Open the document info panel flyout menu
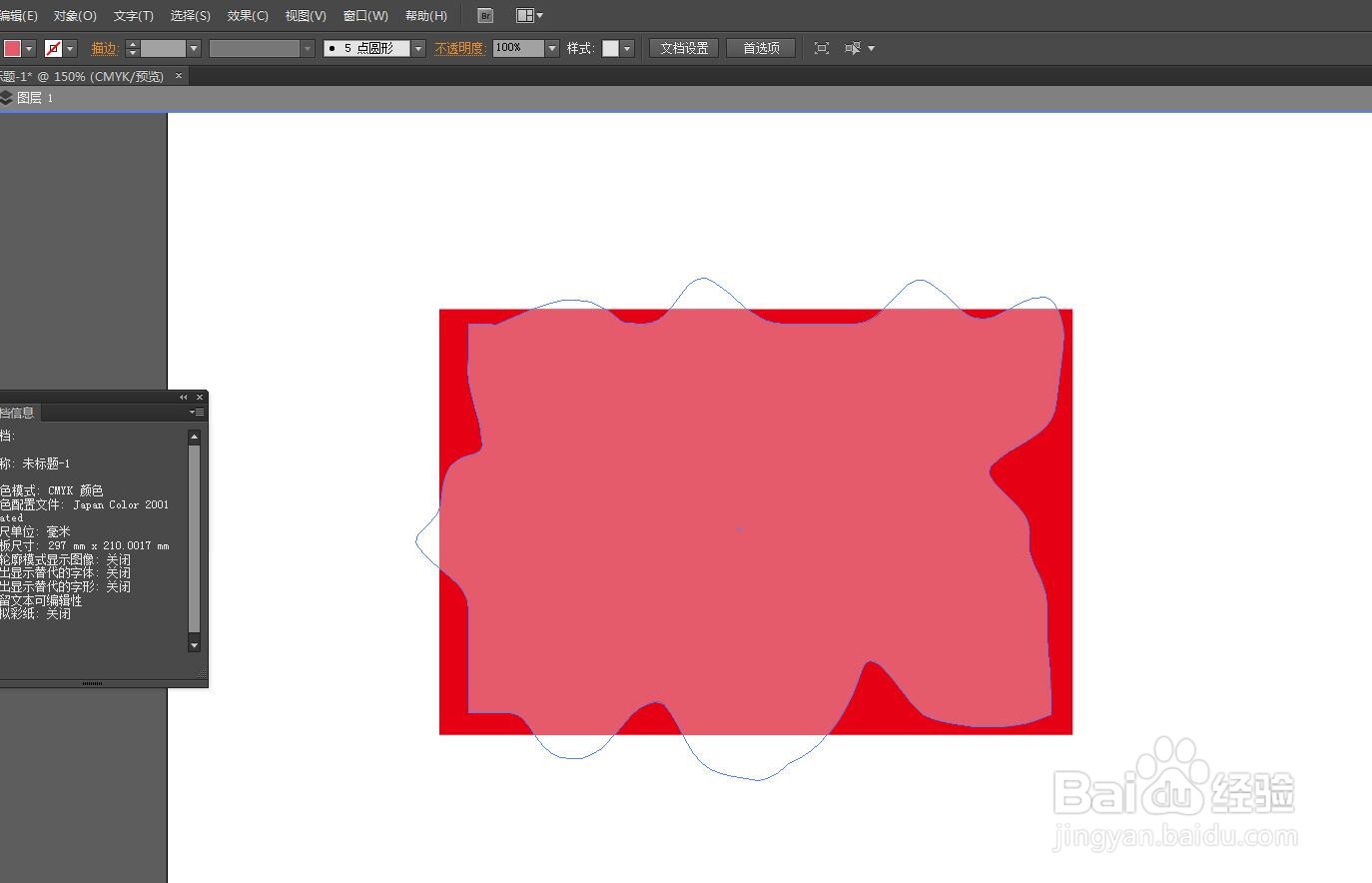This screenshot has width=1372, height=883. tap(198, 413)
